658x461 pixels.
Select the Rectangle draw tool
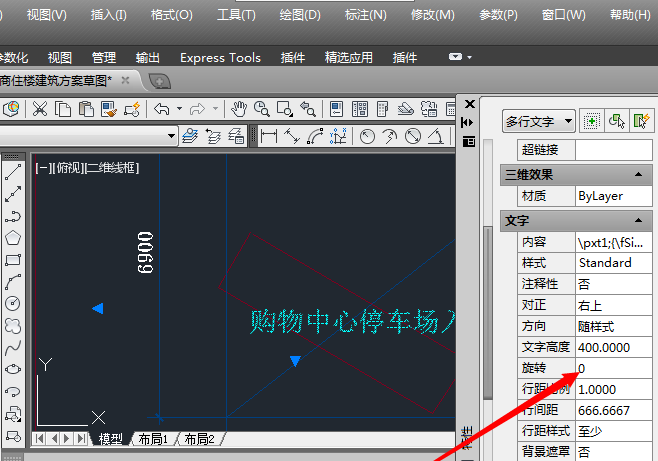coord(13,260)
